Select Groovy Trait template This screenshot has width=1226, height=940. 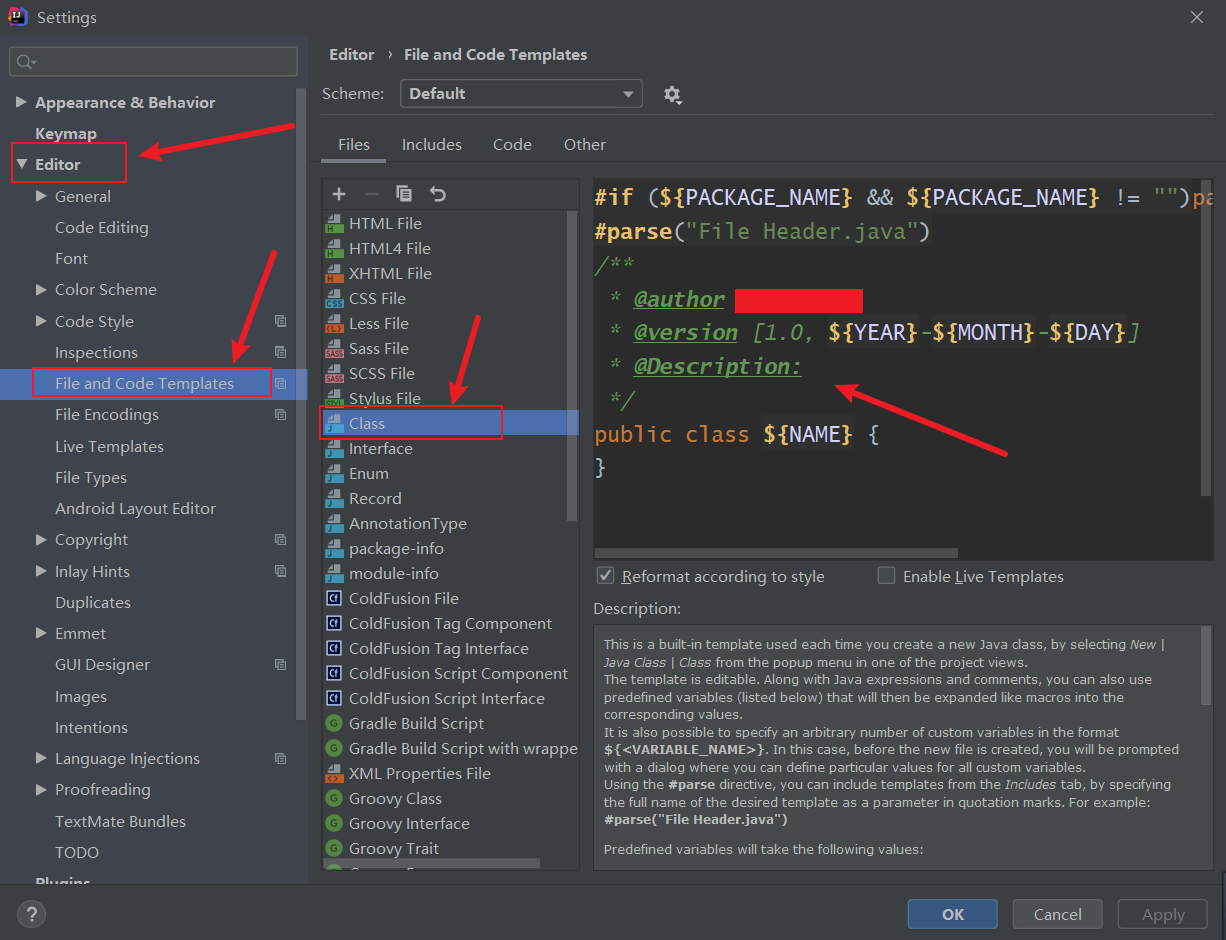point(394,849)
